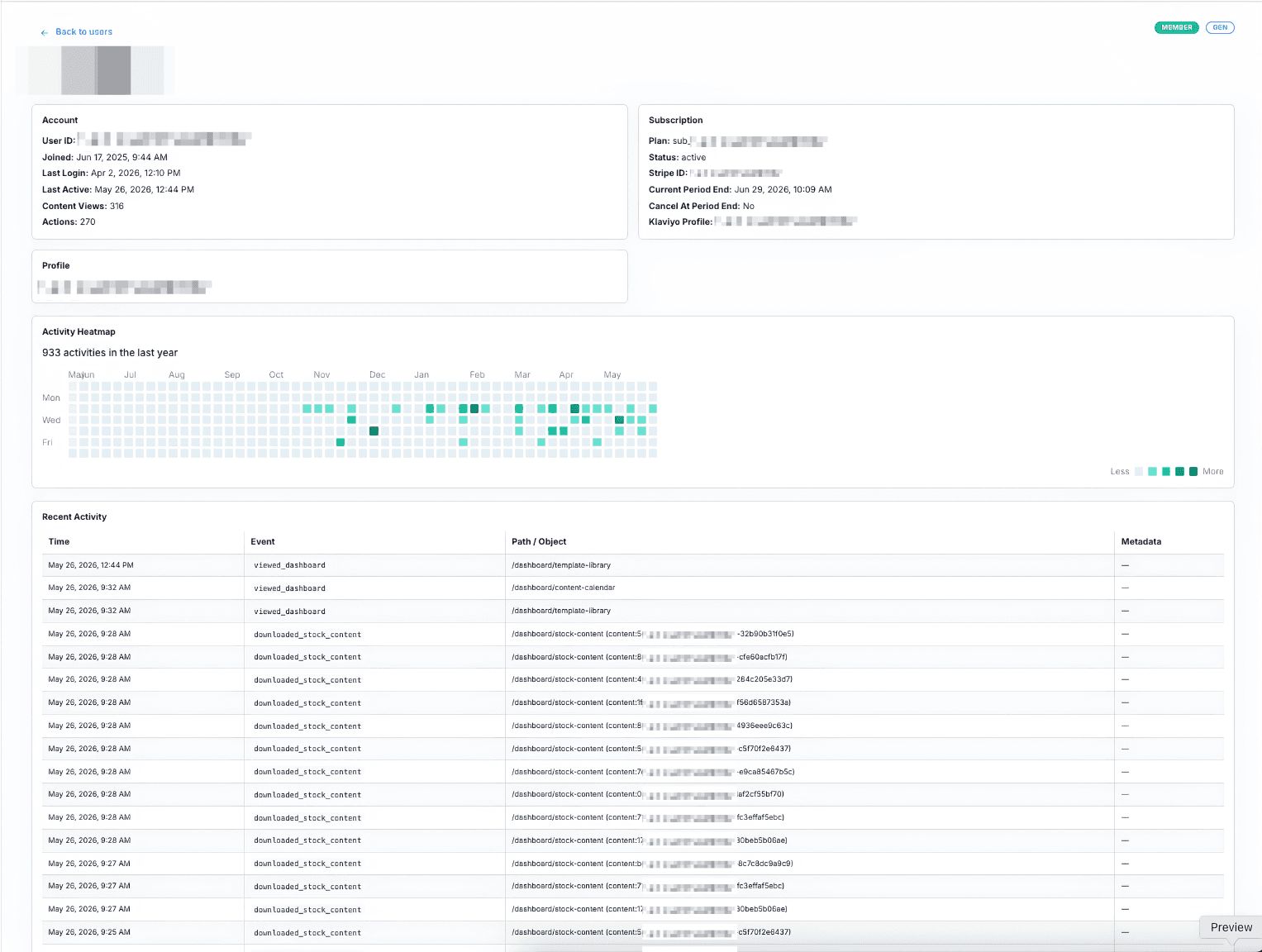Image resolution: width=1262 pixels, height=952 pixels.
Task: Click stock-content path ending -32b90b31f0e5
Action: coord(653,634)
